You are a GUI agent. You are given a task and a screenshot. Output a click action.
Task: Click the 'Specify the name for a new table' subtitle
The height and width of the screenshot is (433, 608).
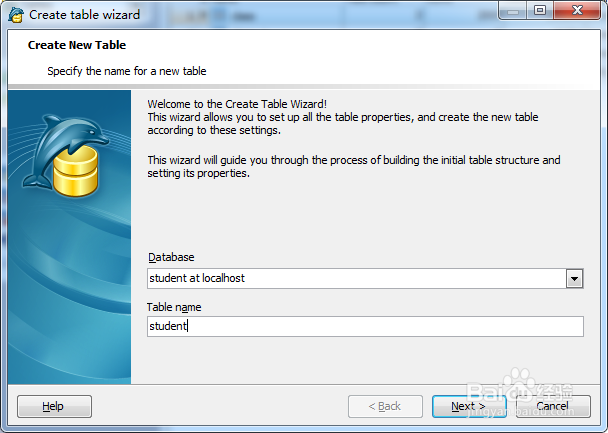(126, 71)
